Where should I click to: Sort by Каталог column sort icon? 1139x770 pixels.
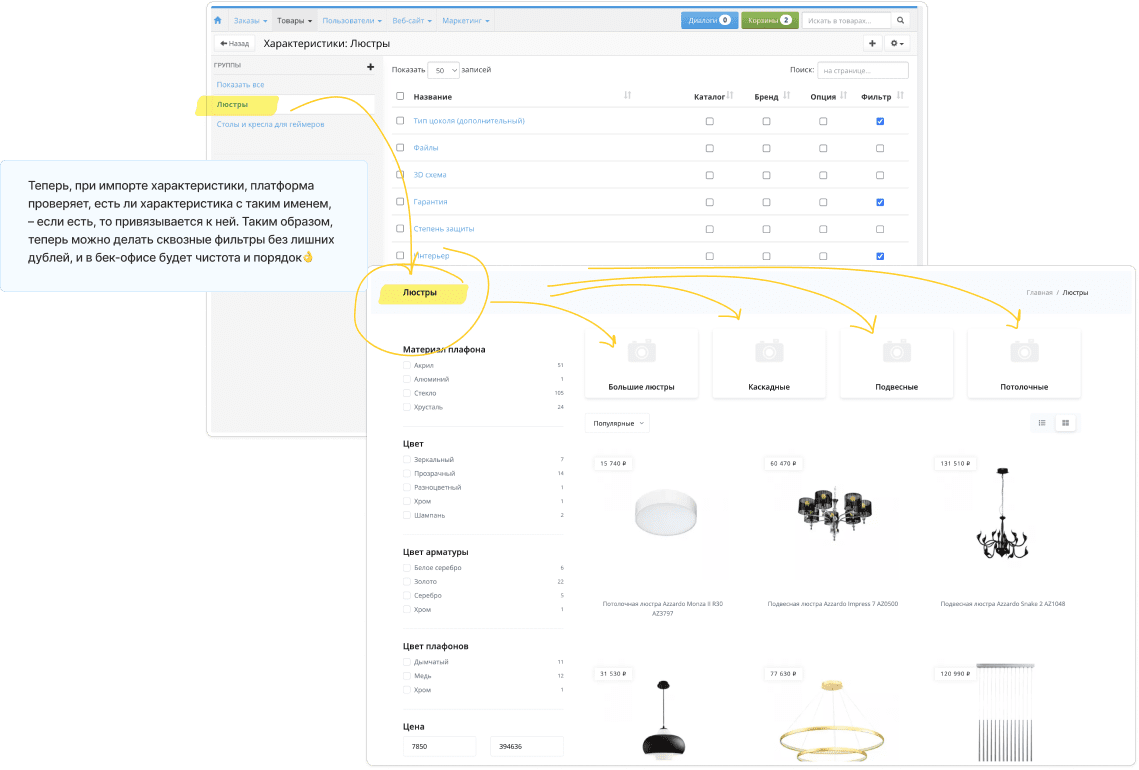(730, 96)
